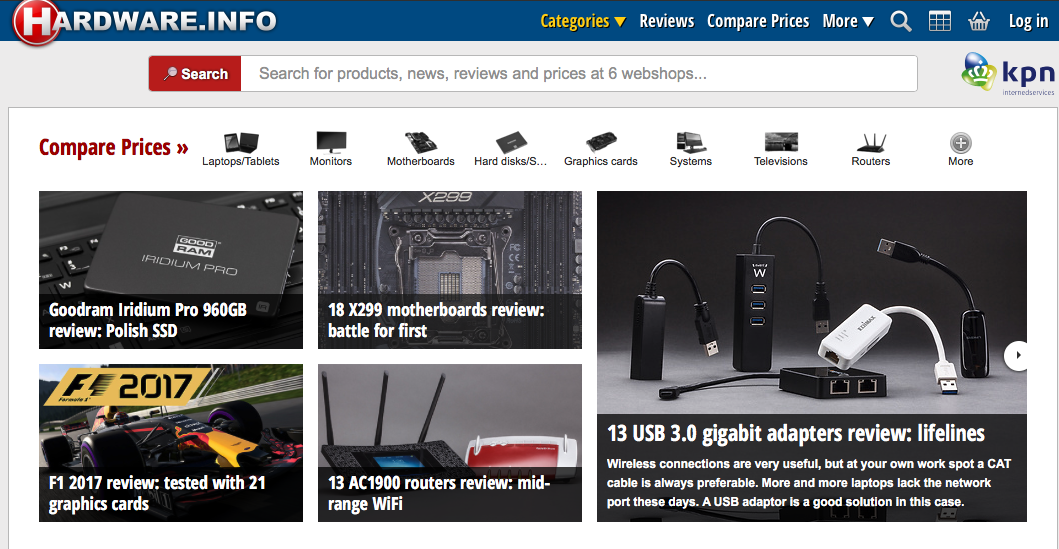Click the red Compare Prices » heading
Viewport: 1059px width, 549px height.
click(113, 147)
